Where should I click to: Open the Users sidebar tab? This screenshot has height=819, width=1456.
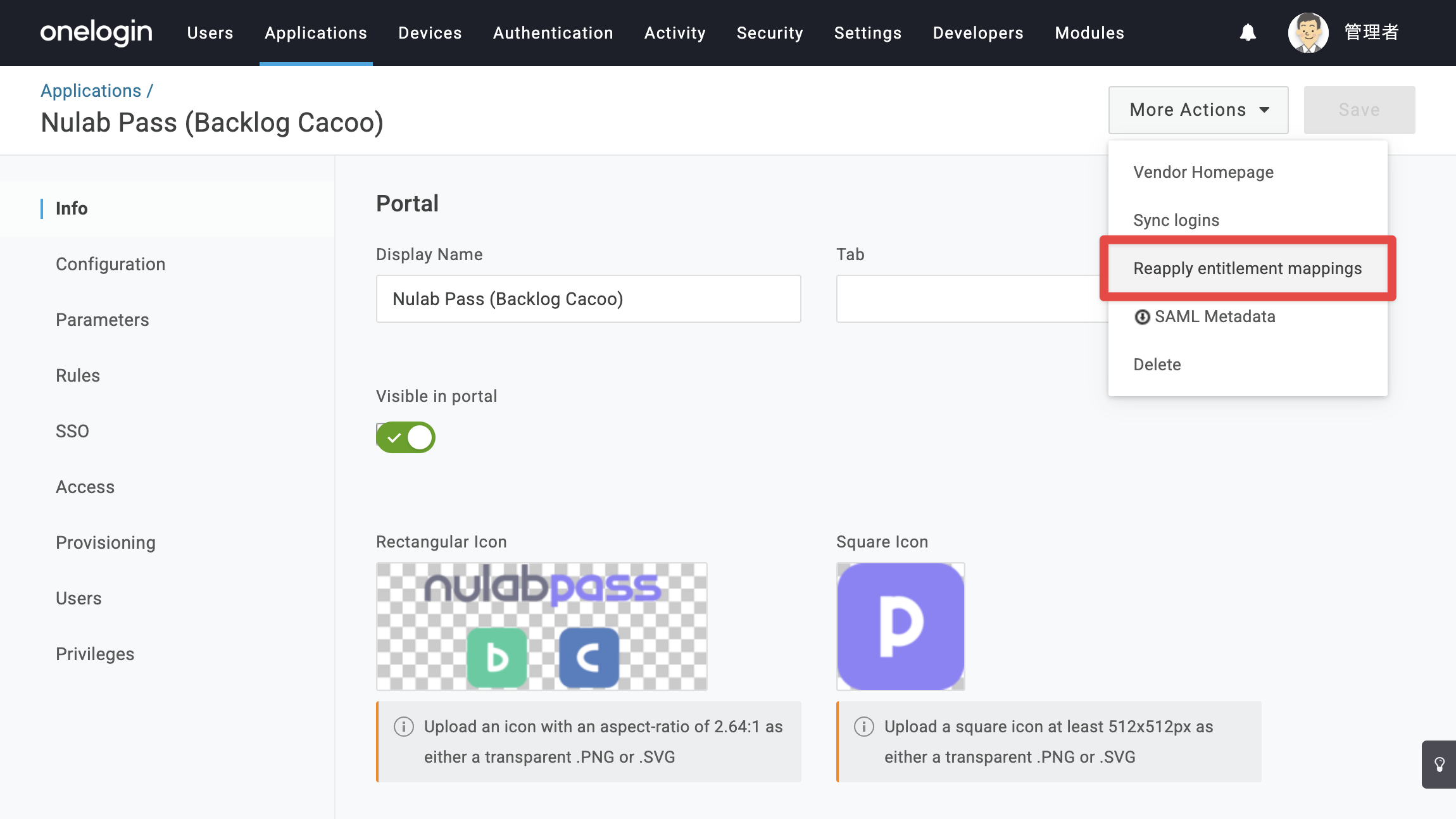coord(167,598)
